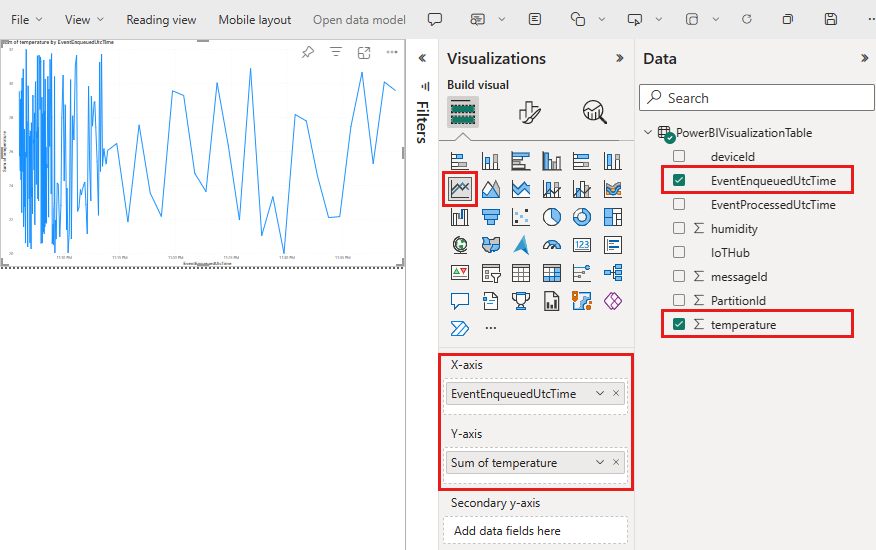
Task: Pick the scatter chart visual
Action: pyautogui.click(x=521, y=217)
